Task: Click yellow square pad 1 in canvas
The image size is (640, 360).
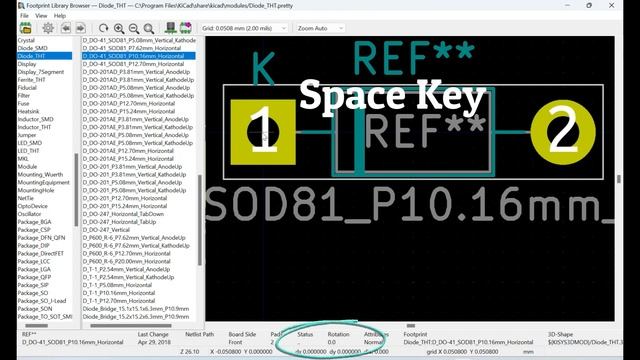Action: (263, 132)
